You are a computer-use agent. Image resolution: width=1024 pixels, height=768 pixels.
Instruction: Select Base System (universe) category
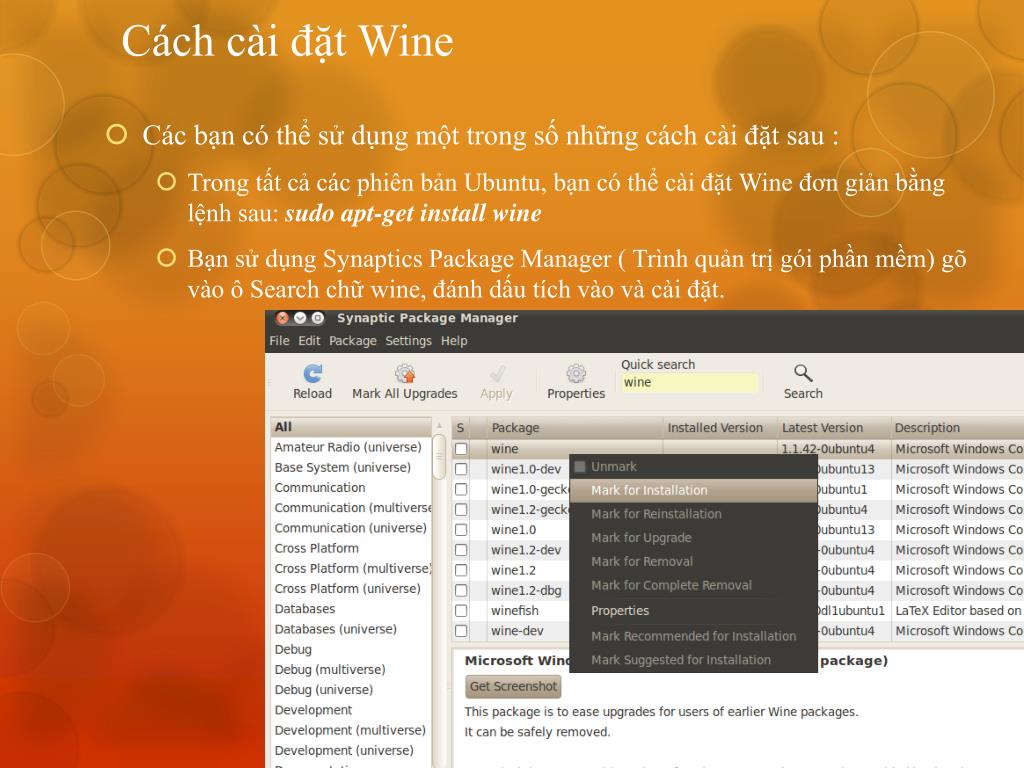pyautogui.click(x=351, y=468)
